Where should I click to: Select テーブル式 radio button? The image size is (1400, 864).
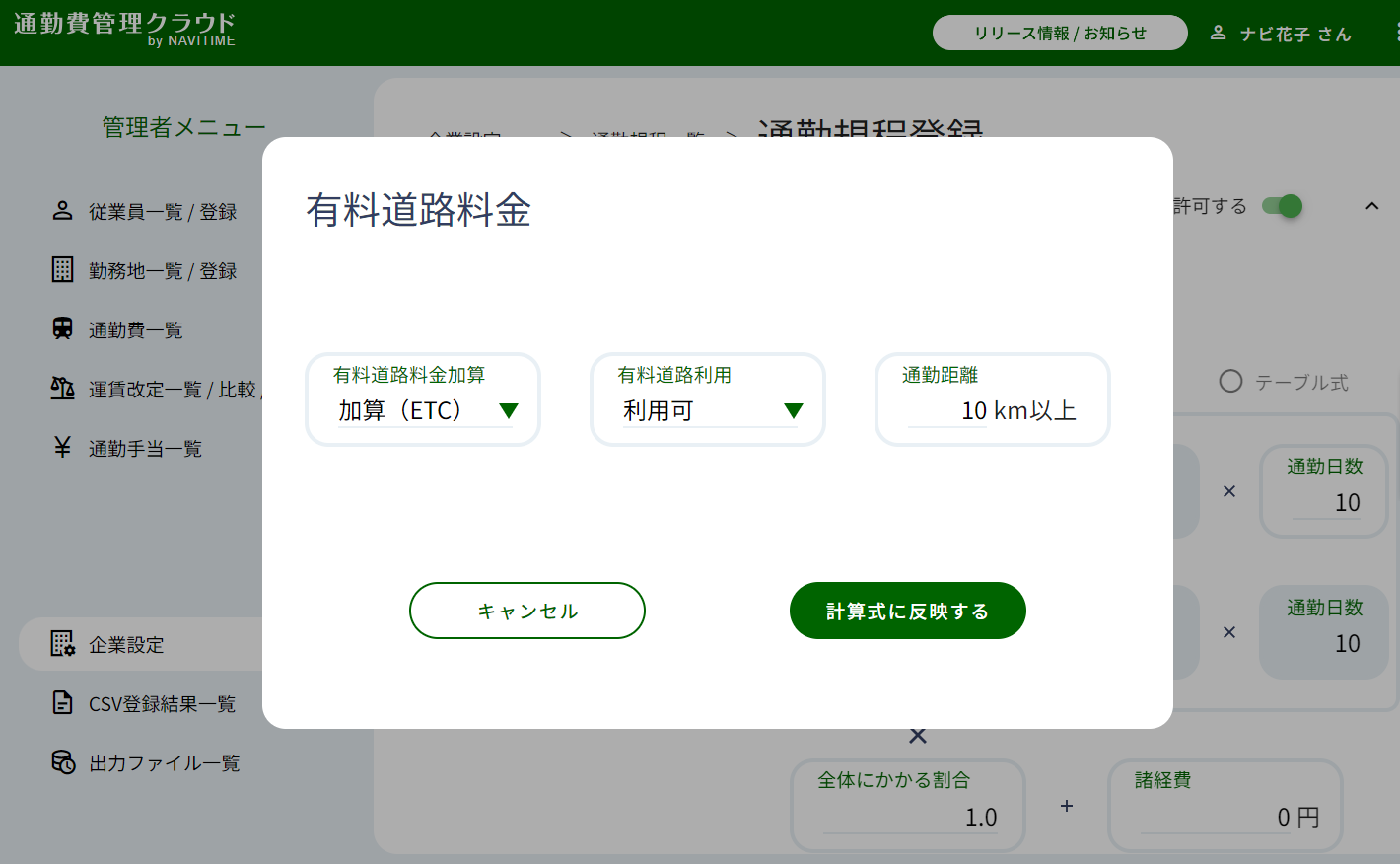pyautogui.click(x=1230, y=382)
